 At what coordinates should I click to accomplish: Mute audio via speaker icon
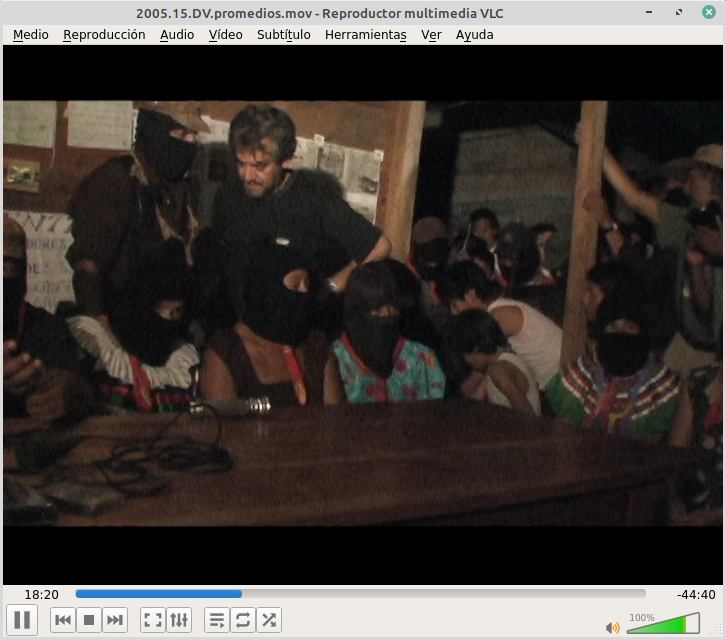click(x=612, y=627)
